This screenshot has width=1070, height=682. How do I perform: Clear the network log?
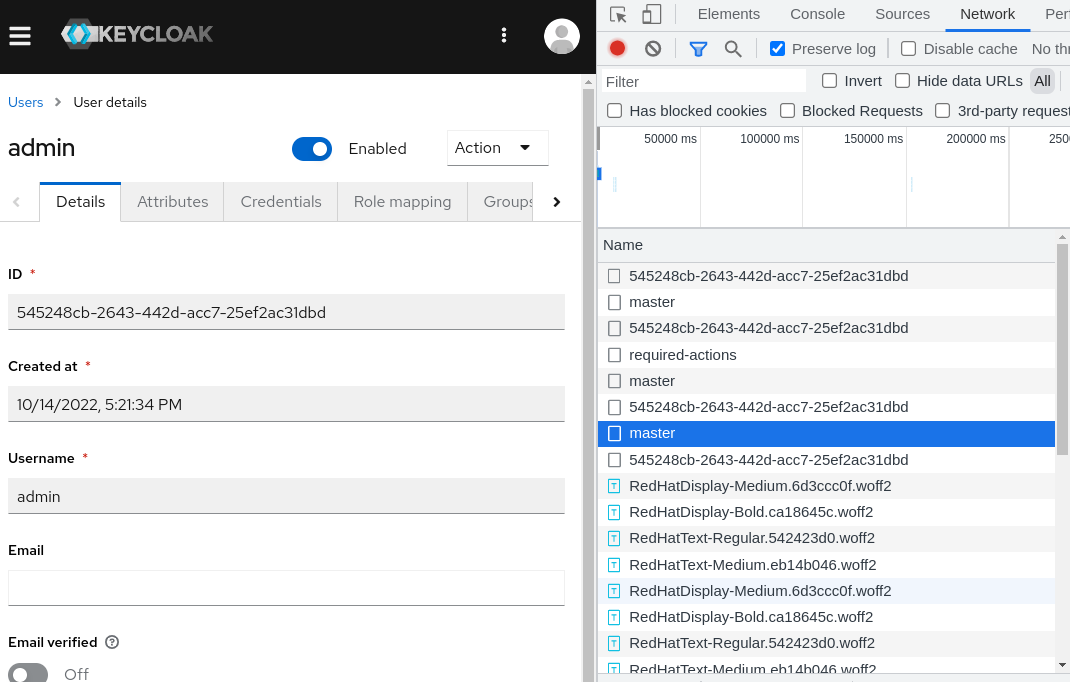pyautogui.click(x=651, y=47)
